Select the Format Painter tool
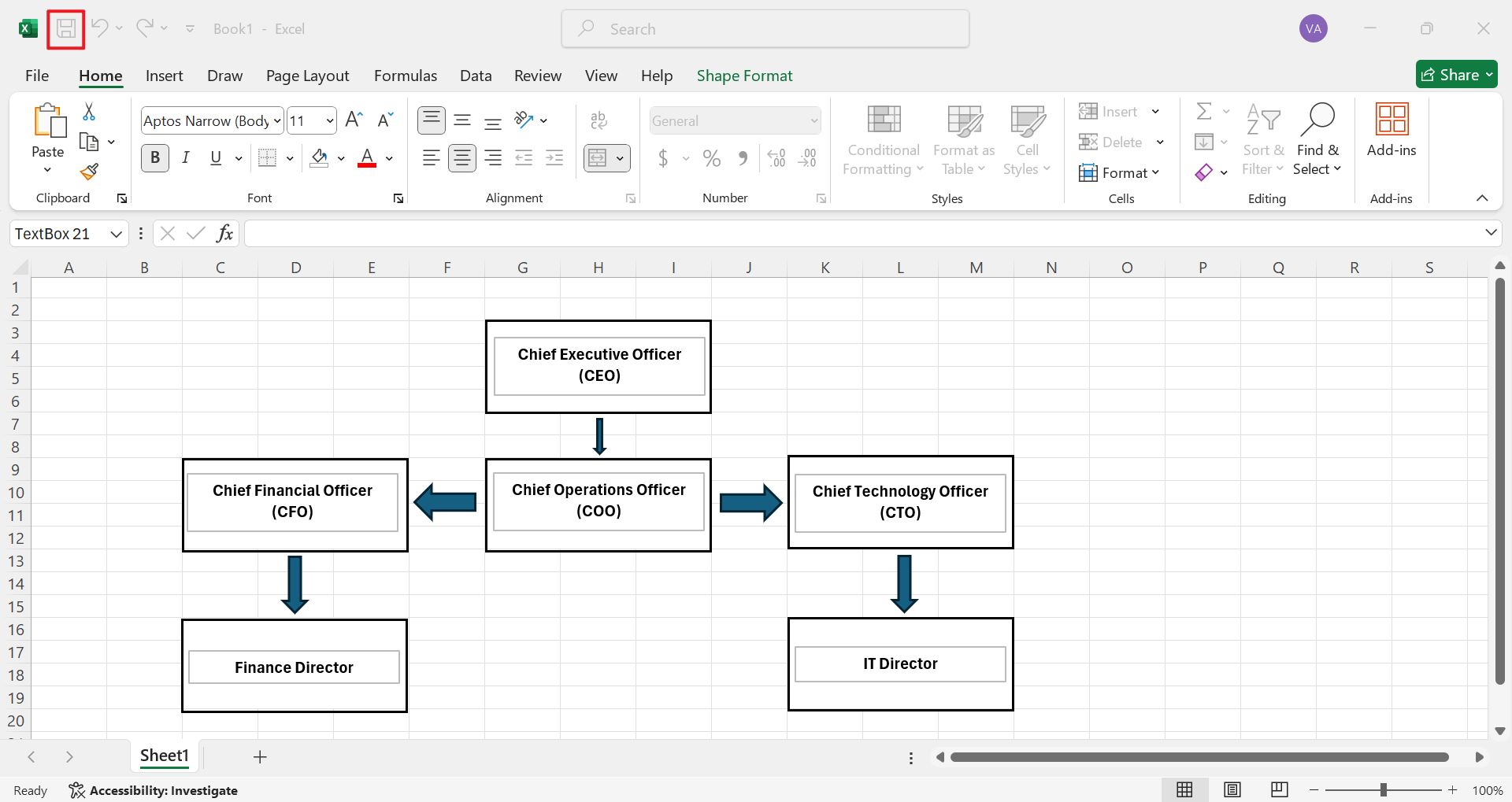 88,172
